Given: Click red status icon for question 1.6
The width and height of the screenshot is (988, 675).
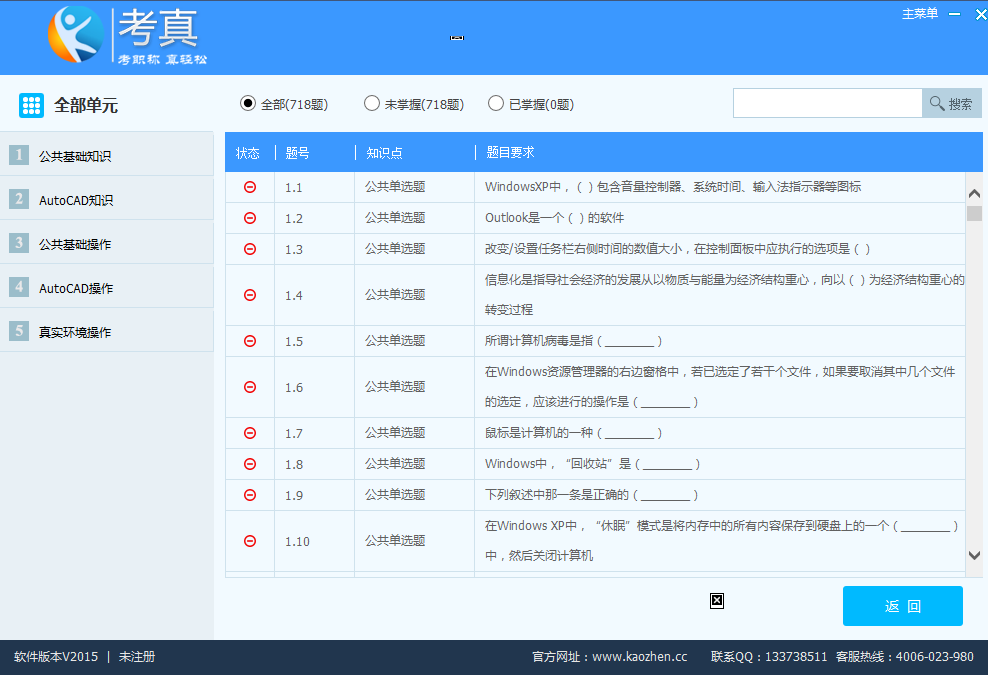Looking at the screenshot, I should coord(250,387).
